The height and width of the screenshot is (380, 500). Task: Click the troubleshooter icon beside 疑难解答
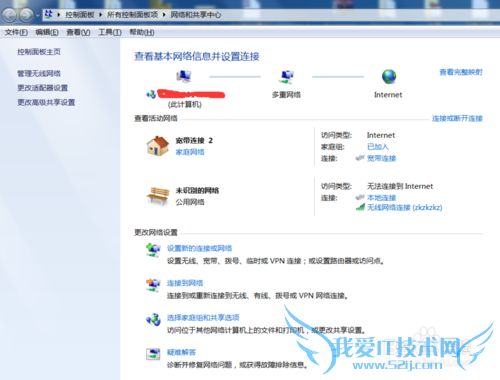tap(153, 354)
